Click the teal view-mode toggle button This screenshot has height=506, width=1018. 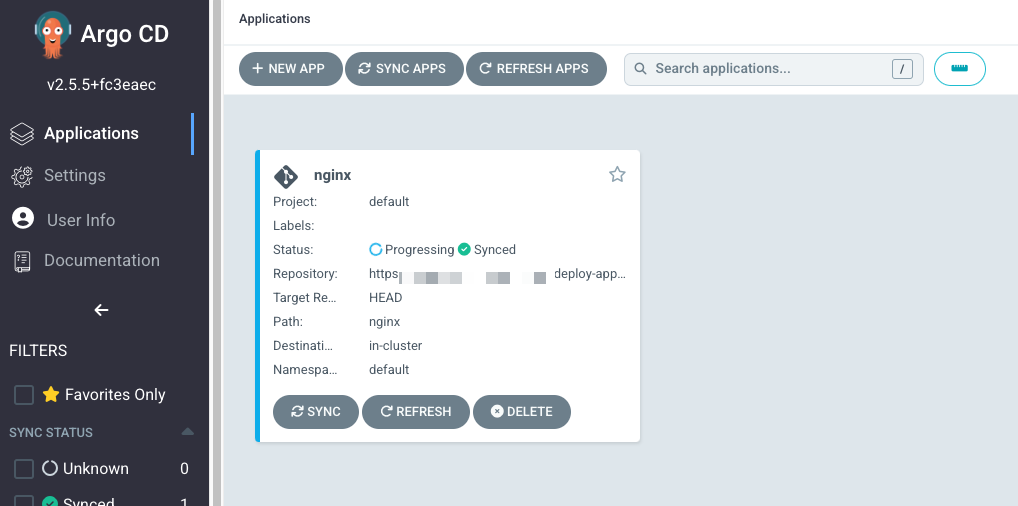click(x=960, y=69)
